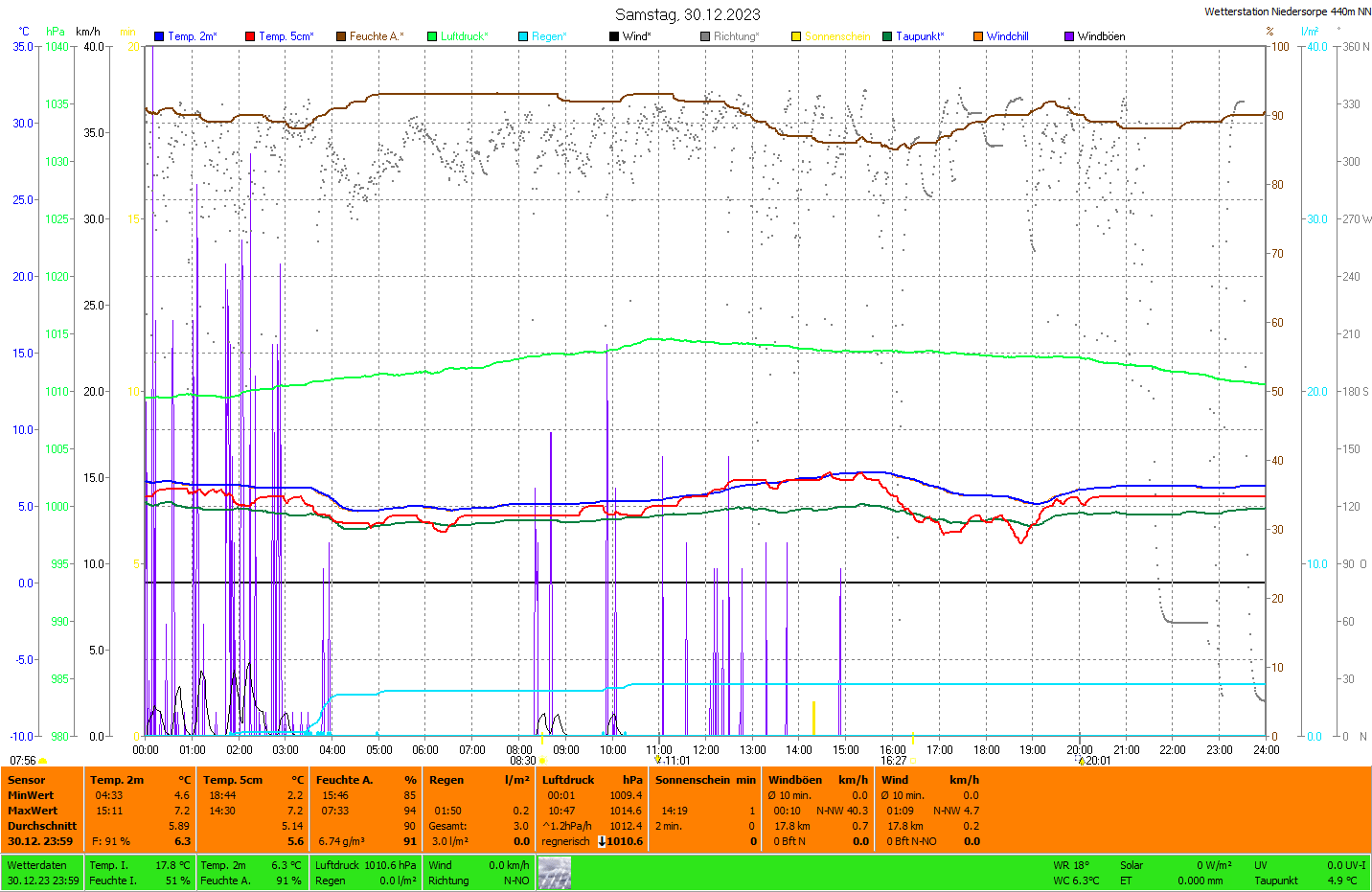Image resolution: width=1372 pixels, height=892 pixels.
Task: Click the Wetterdaten cell in green bar
Action: [x=36, y=865]
